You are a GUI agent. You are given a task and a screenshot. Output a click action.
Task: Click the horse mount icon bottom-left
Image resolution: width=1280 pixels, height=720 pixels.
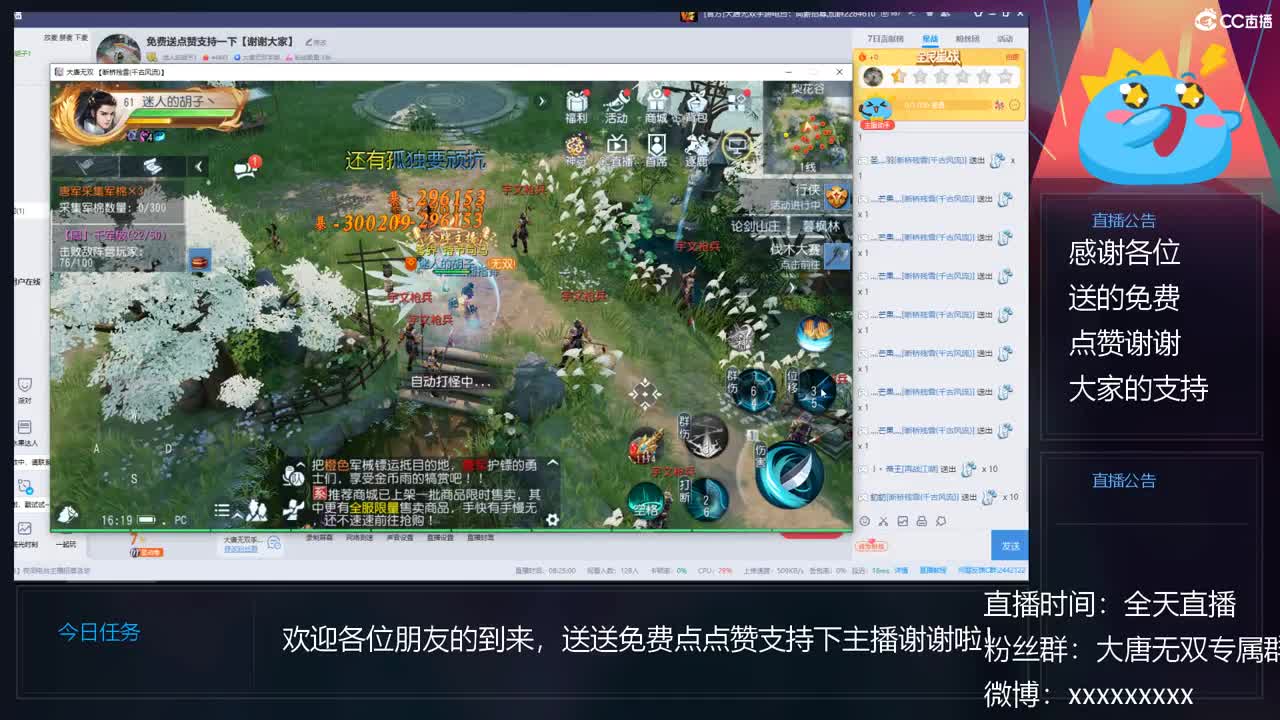67,514
